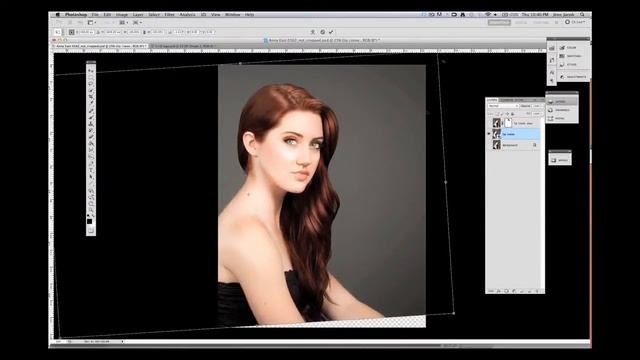Open the Image menu
Screen dimensions: 640x360
click(x=122, y=15)
